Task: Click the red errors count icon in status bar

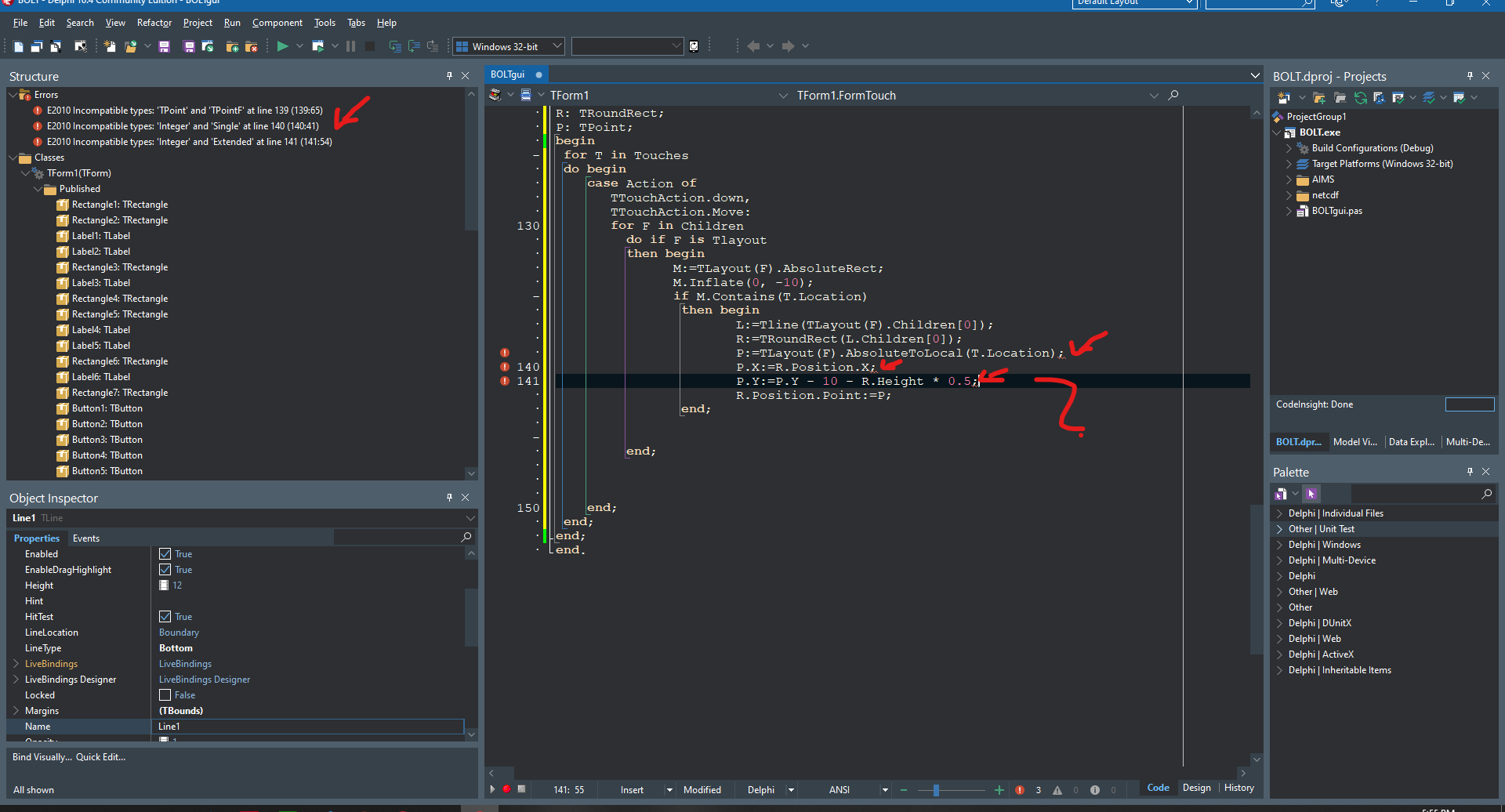Action: point(1020,790)
